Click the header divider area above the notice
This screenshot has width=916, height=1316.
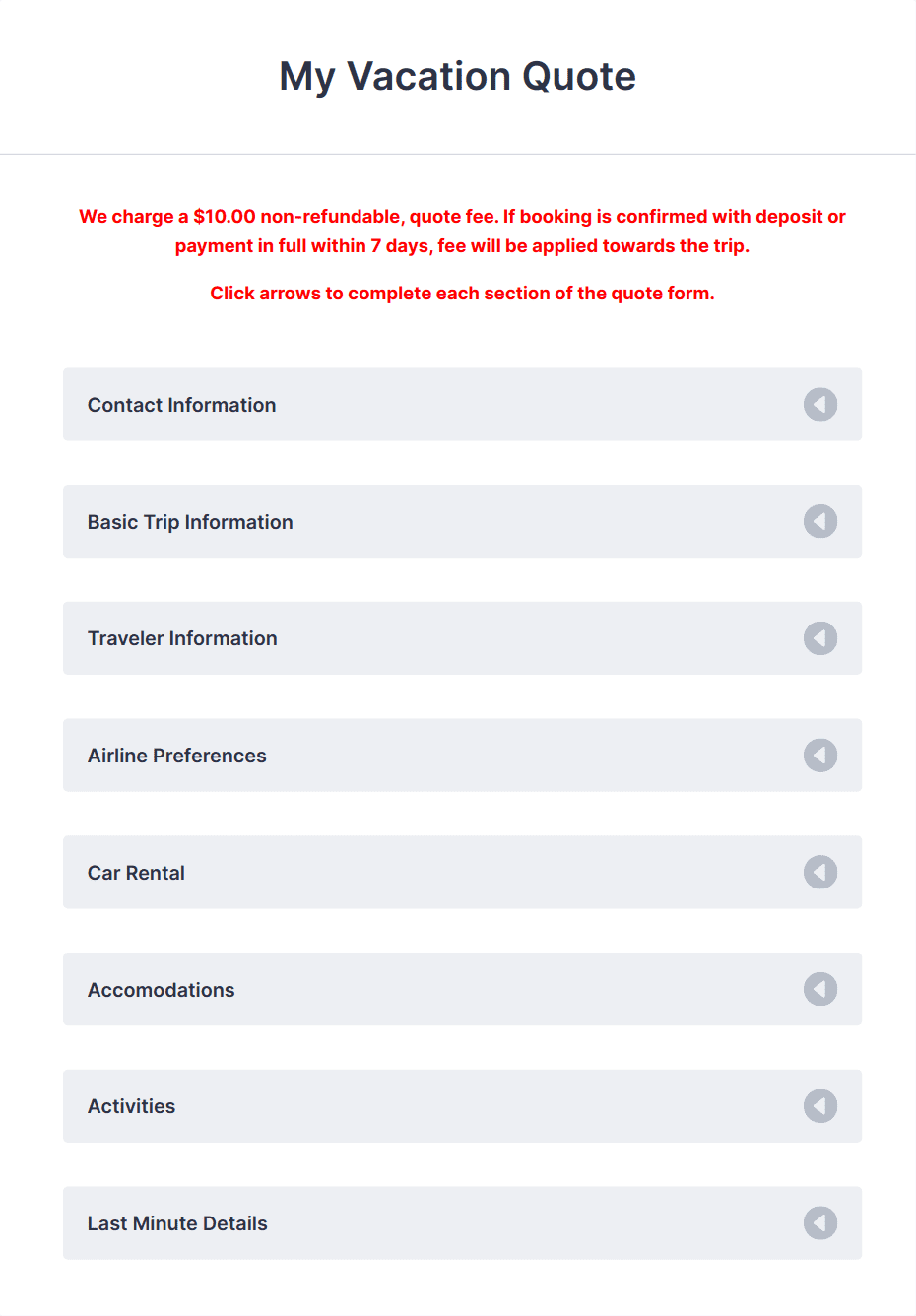tap(458, 155)
